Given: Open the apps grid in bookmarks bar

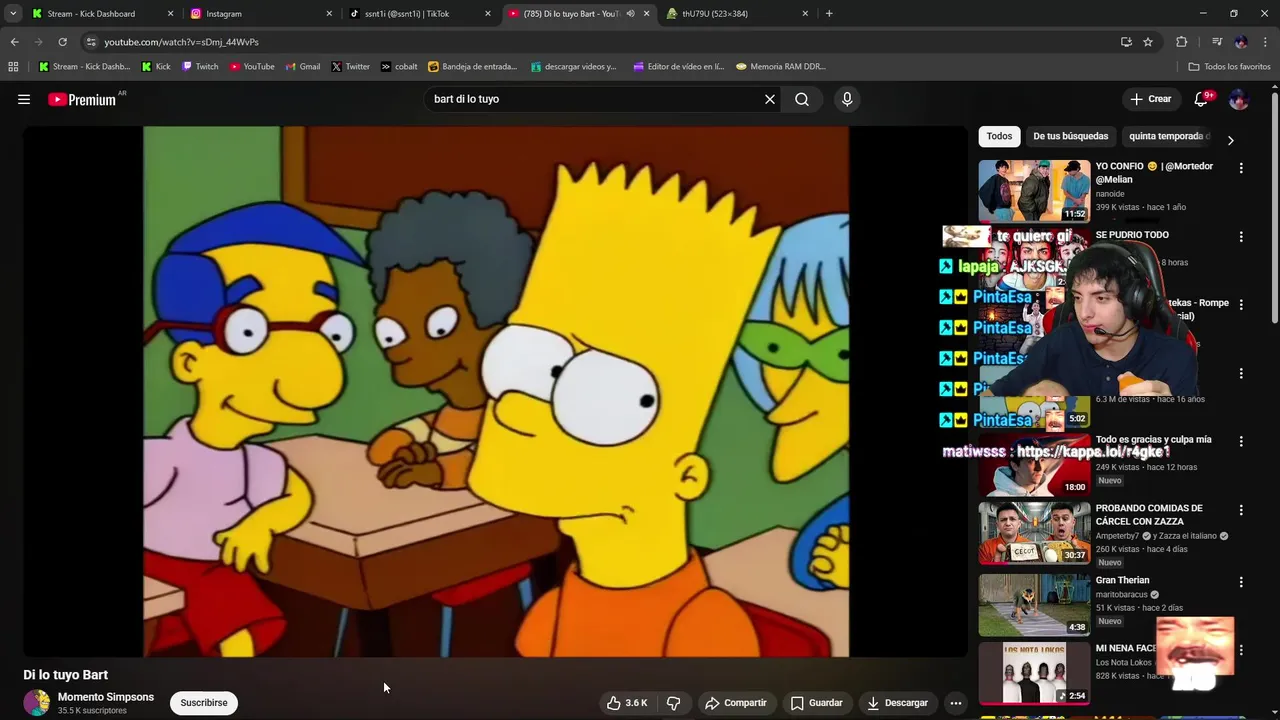Looking at the screenshot, I should pos(13,67).
